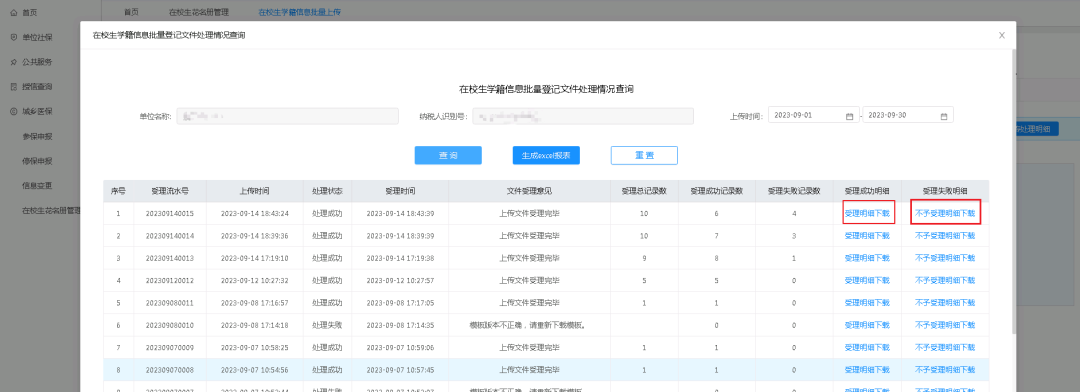
Task: Switch to the 在校生学籍信息批量上传 tab
Action: (299, 12)
